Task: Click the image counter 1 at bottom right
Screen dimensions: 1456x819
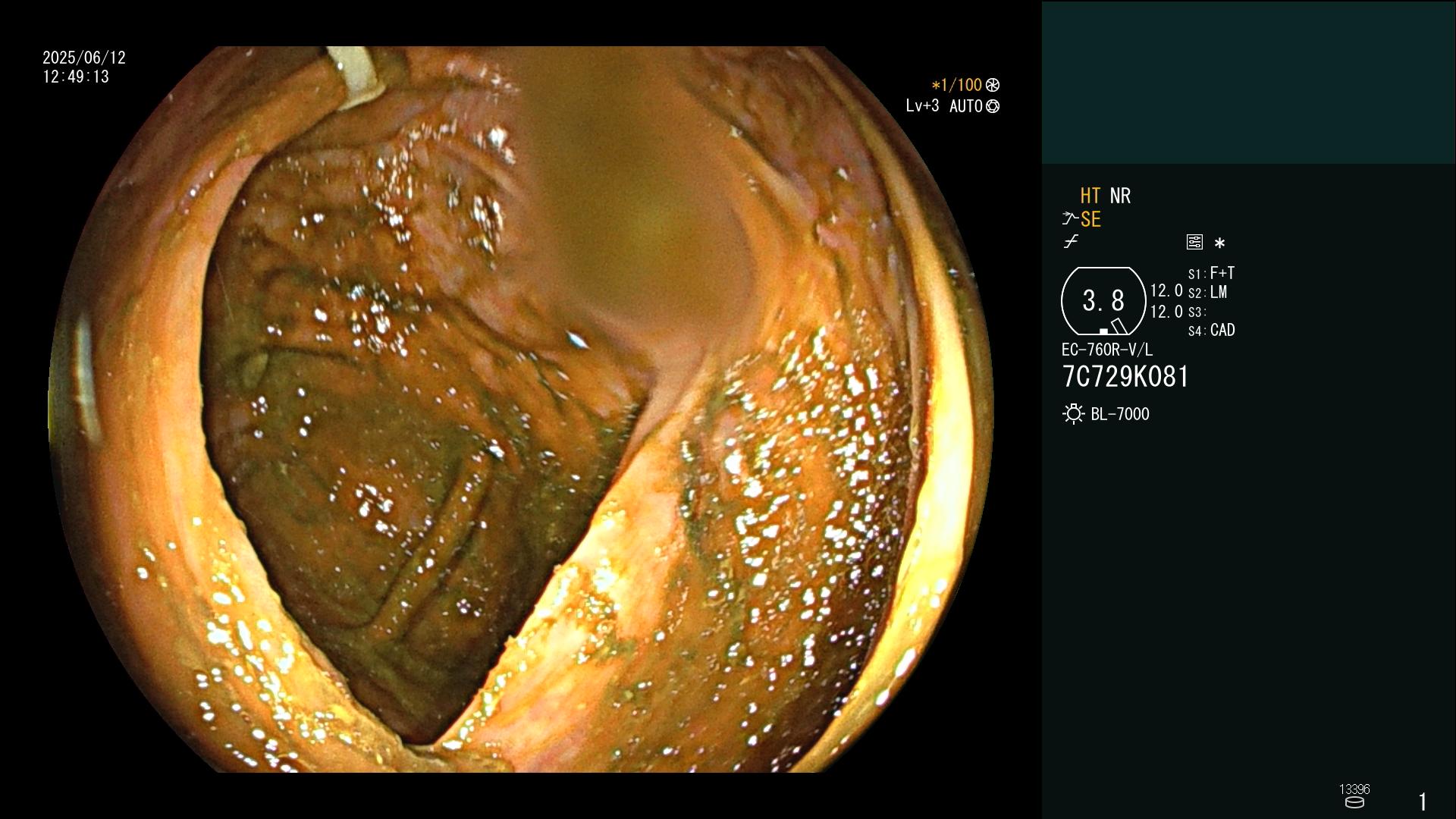Action: coord(1423,802)
